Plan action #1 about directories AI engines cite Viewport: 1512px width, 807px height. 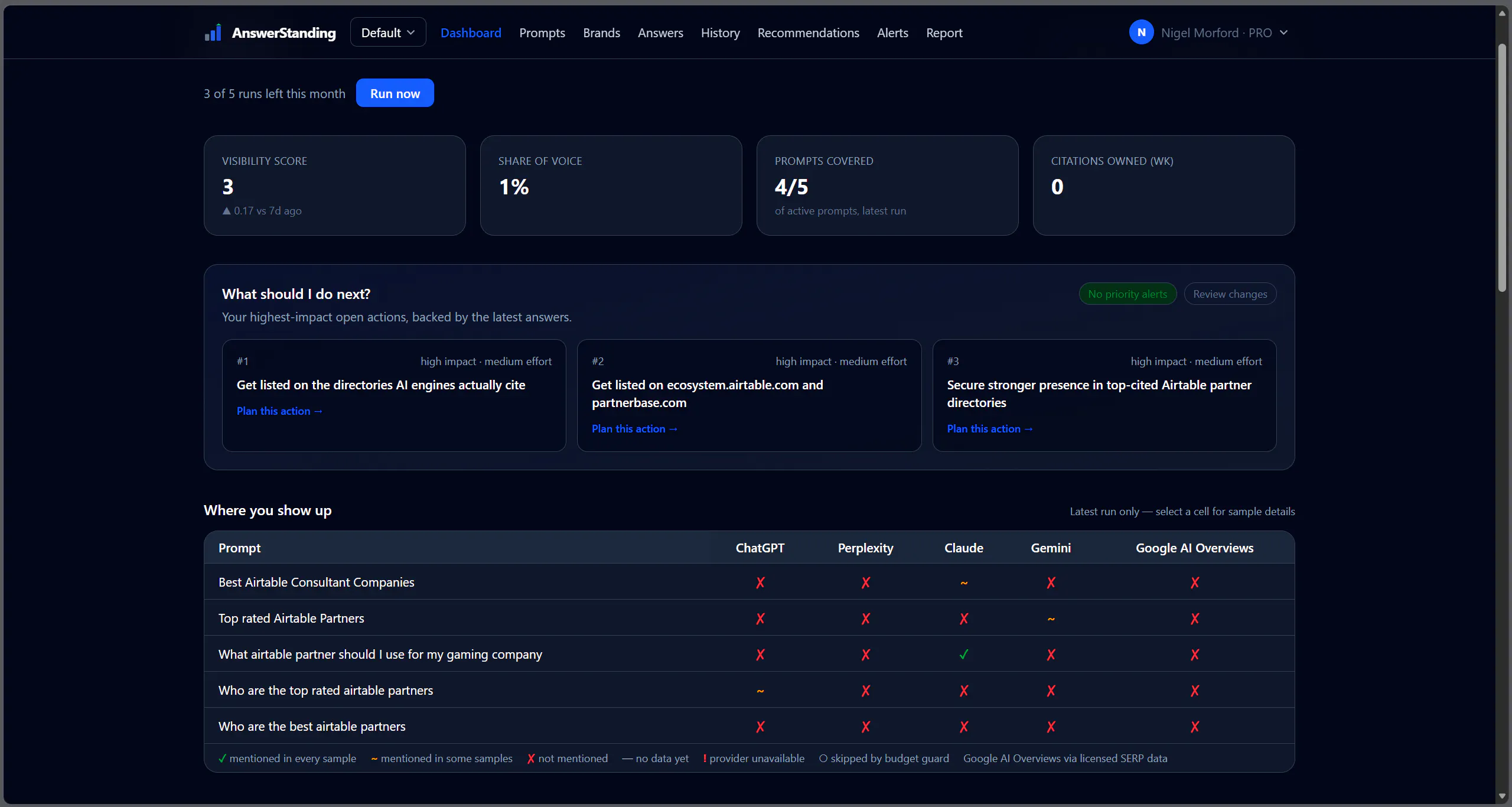(279, 411)
